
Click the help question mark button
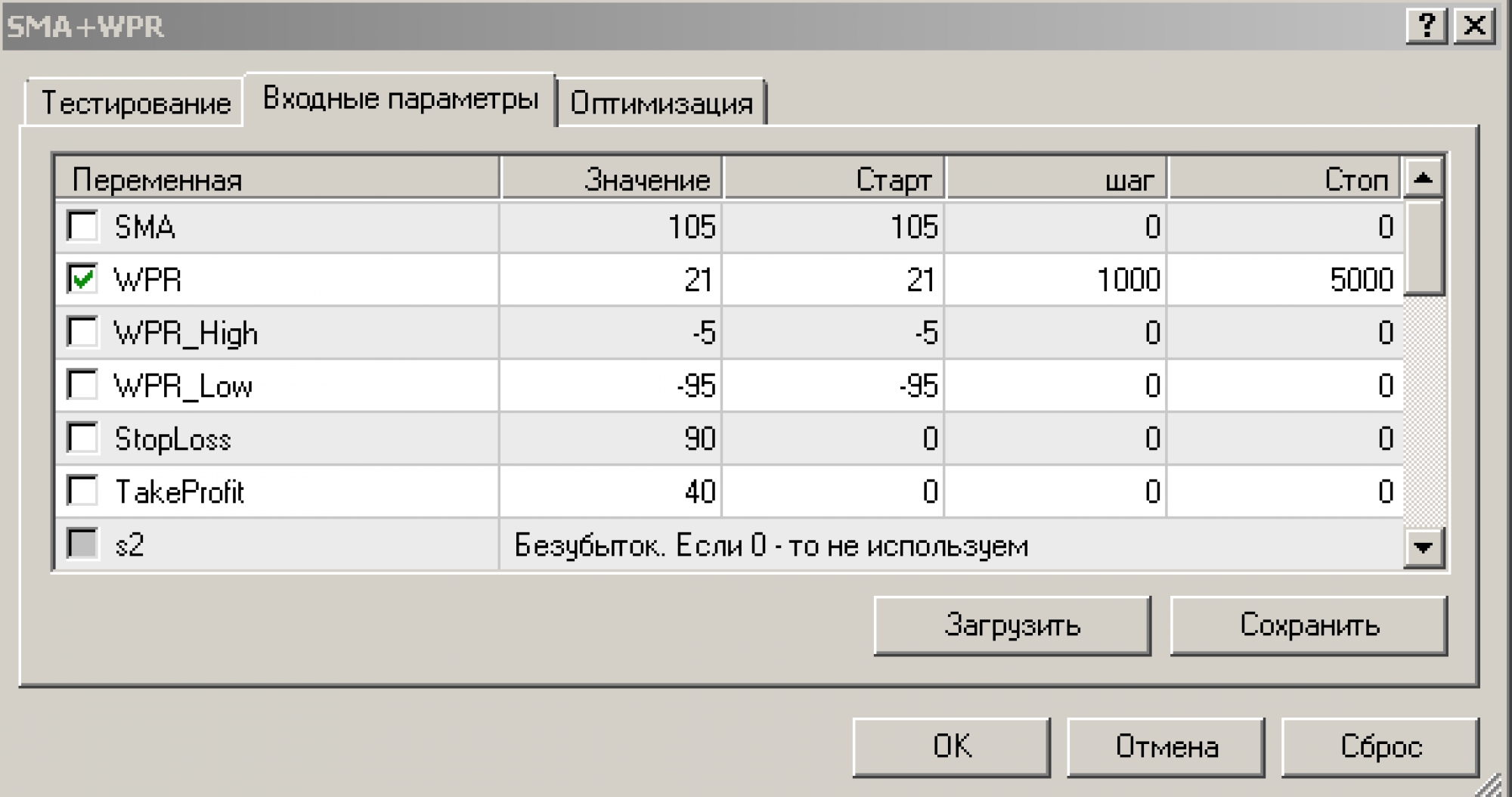click(x=1426, y=26)
